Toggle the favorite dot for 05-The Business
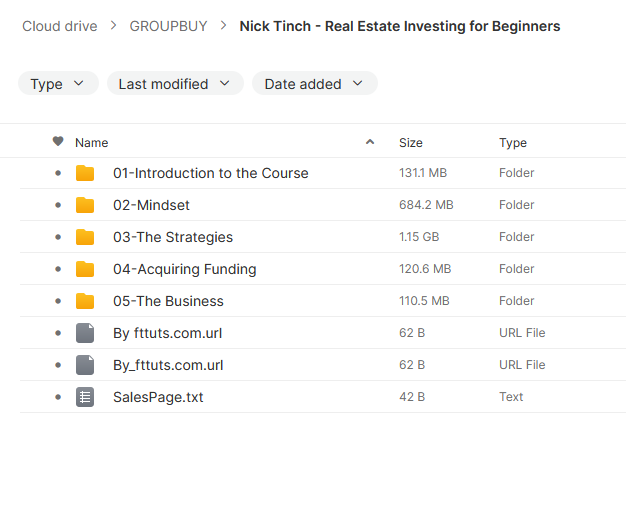 tap(58, 301)
